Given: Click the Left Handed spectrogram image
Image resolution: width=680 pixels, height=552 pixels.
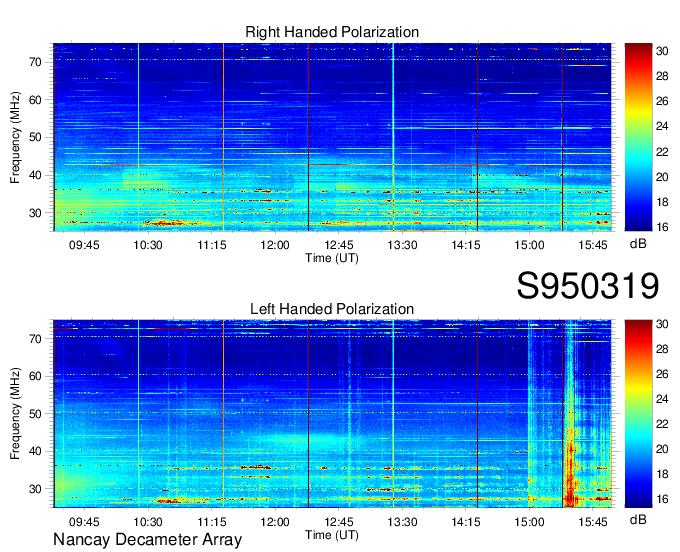Looking at the screenshot, I should [x=332, y=414].
